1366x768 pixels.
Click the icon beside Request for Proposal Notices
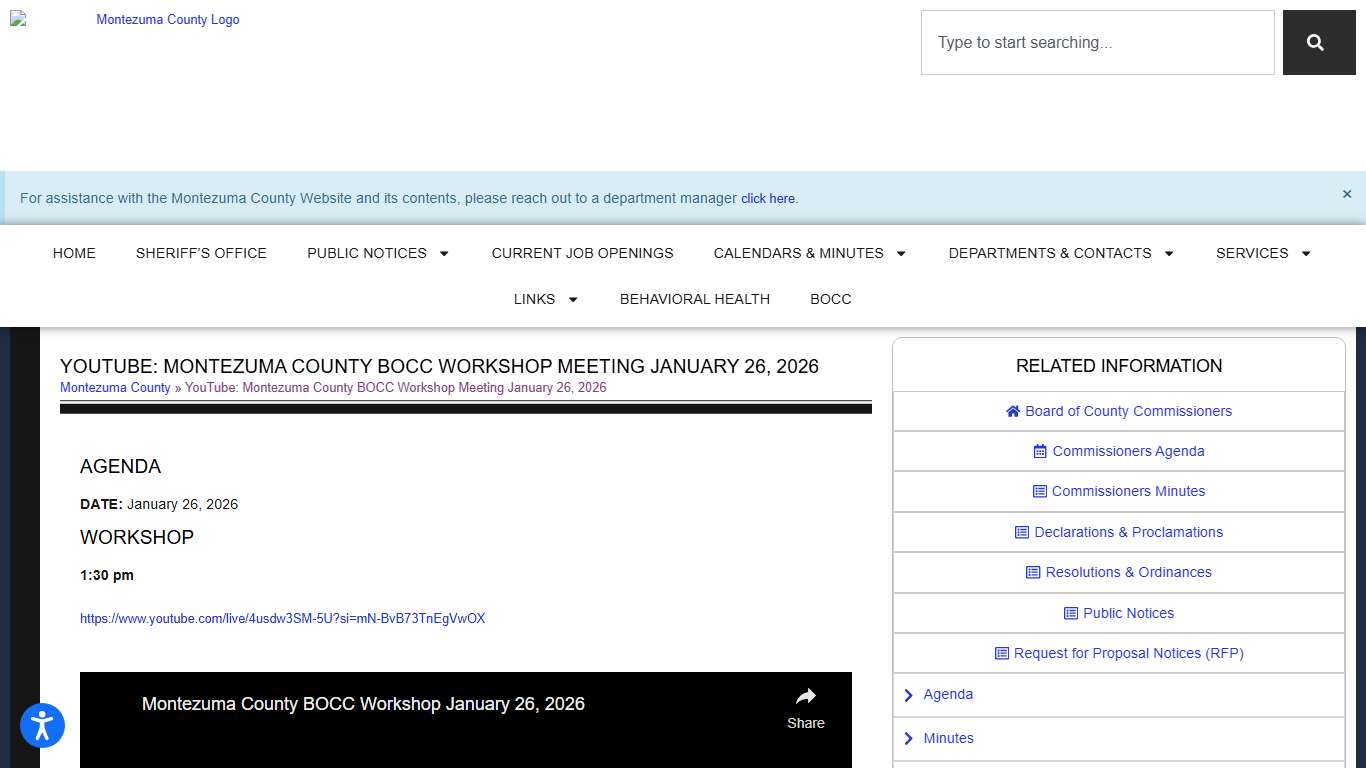tap(1001, 653)
